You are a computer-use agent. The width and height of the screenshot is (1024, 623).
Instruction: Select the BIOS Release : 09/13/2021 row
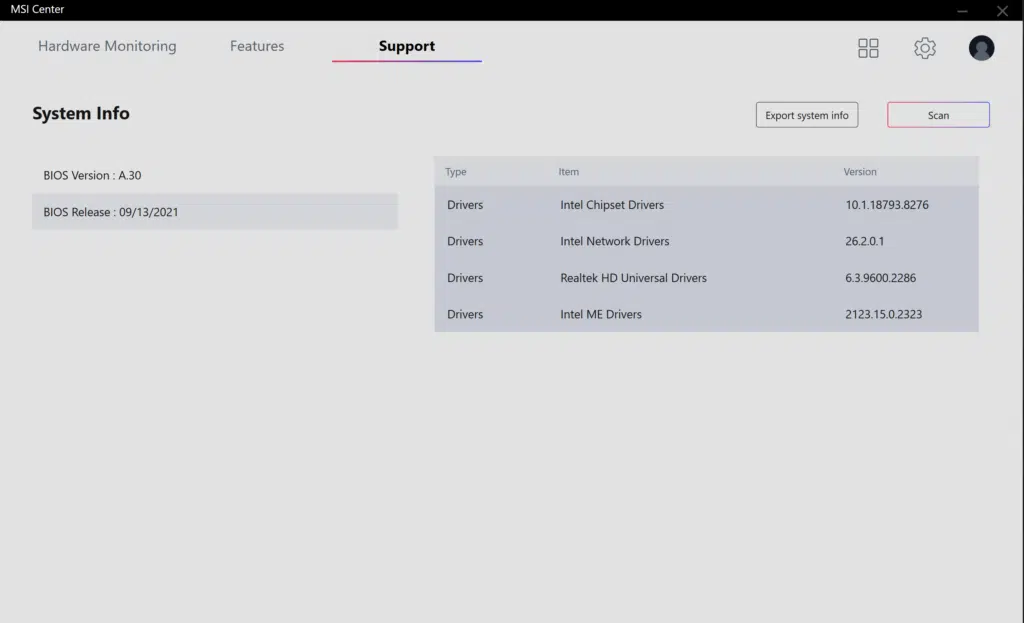click(x=215, y=212)
